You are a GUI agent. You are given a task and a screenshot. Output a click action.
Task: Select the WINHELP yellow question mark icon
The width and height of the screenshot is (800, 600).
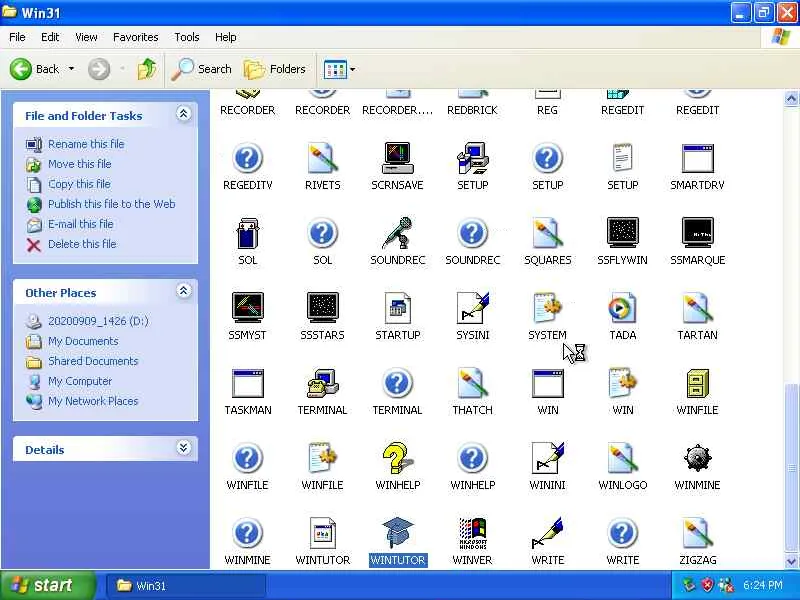(x=397, y=458)
